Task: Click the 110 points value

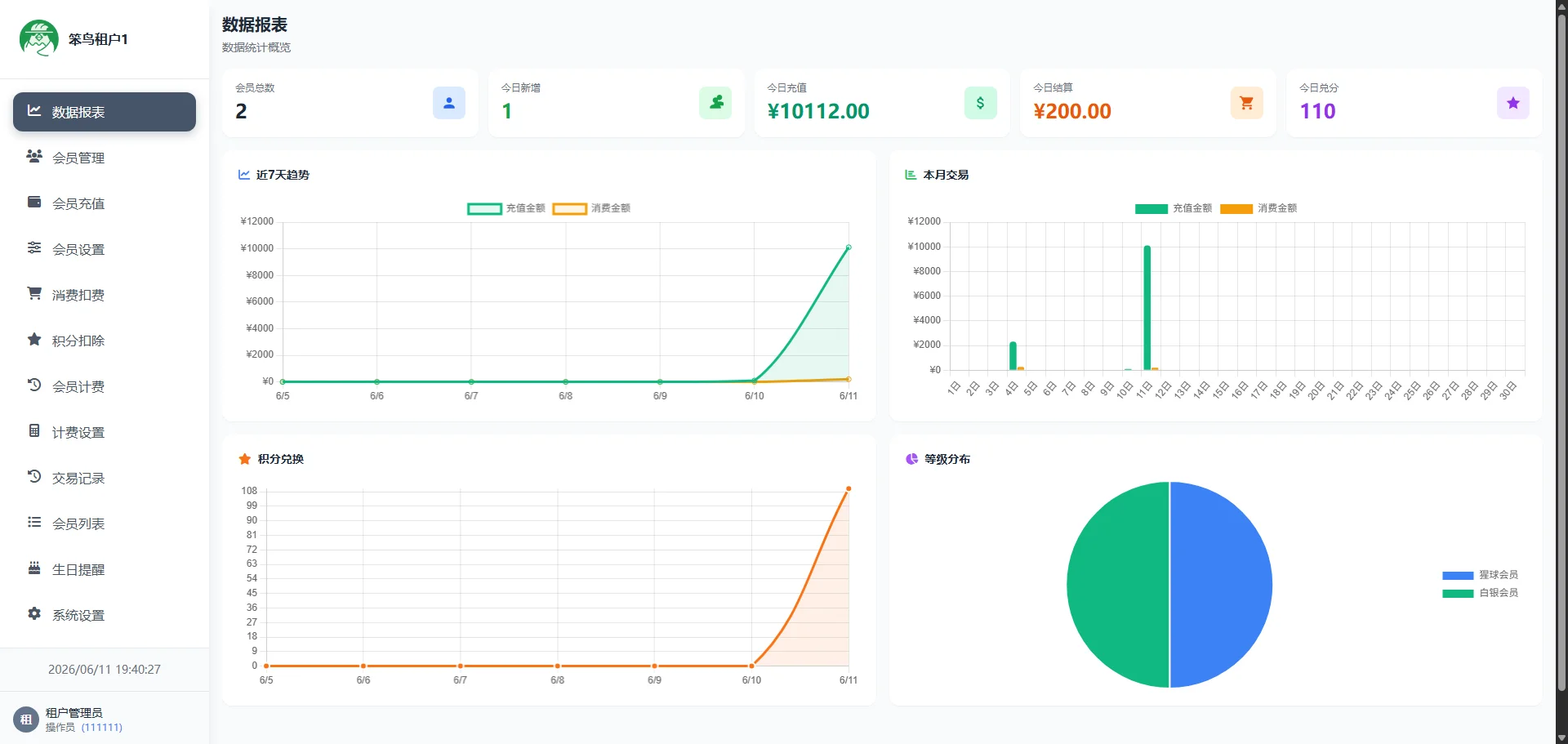Action: [x=1317, y=111]
